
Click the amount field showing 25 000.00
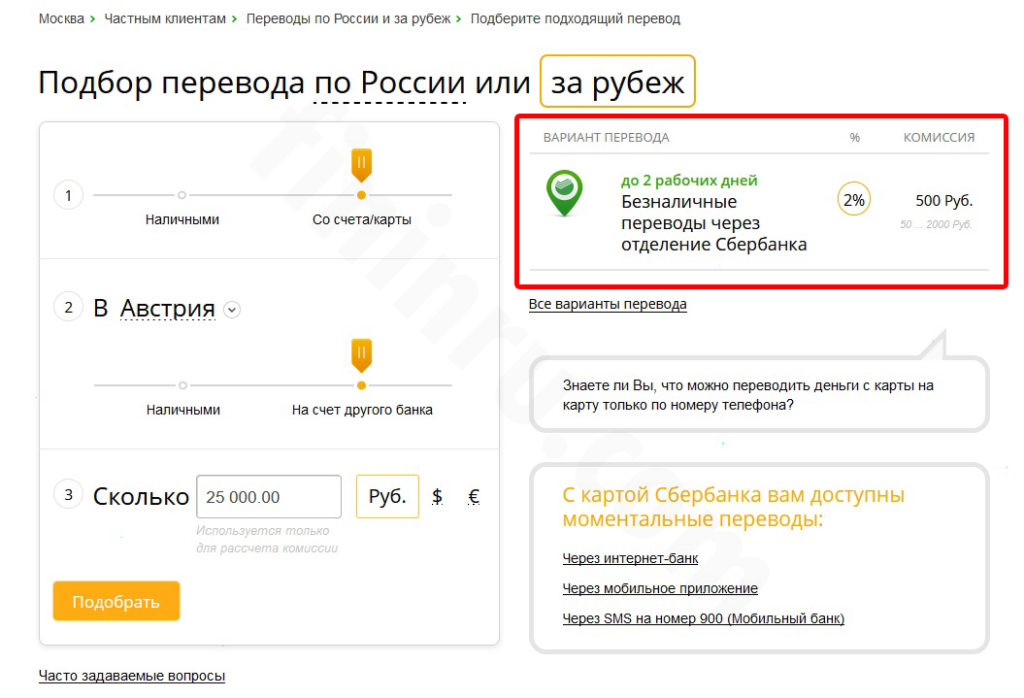(x=268, y=497)
